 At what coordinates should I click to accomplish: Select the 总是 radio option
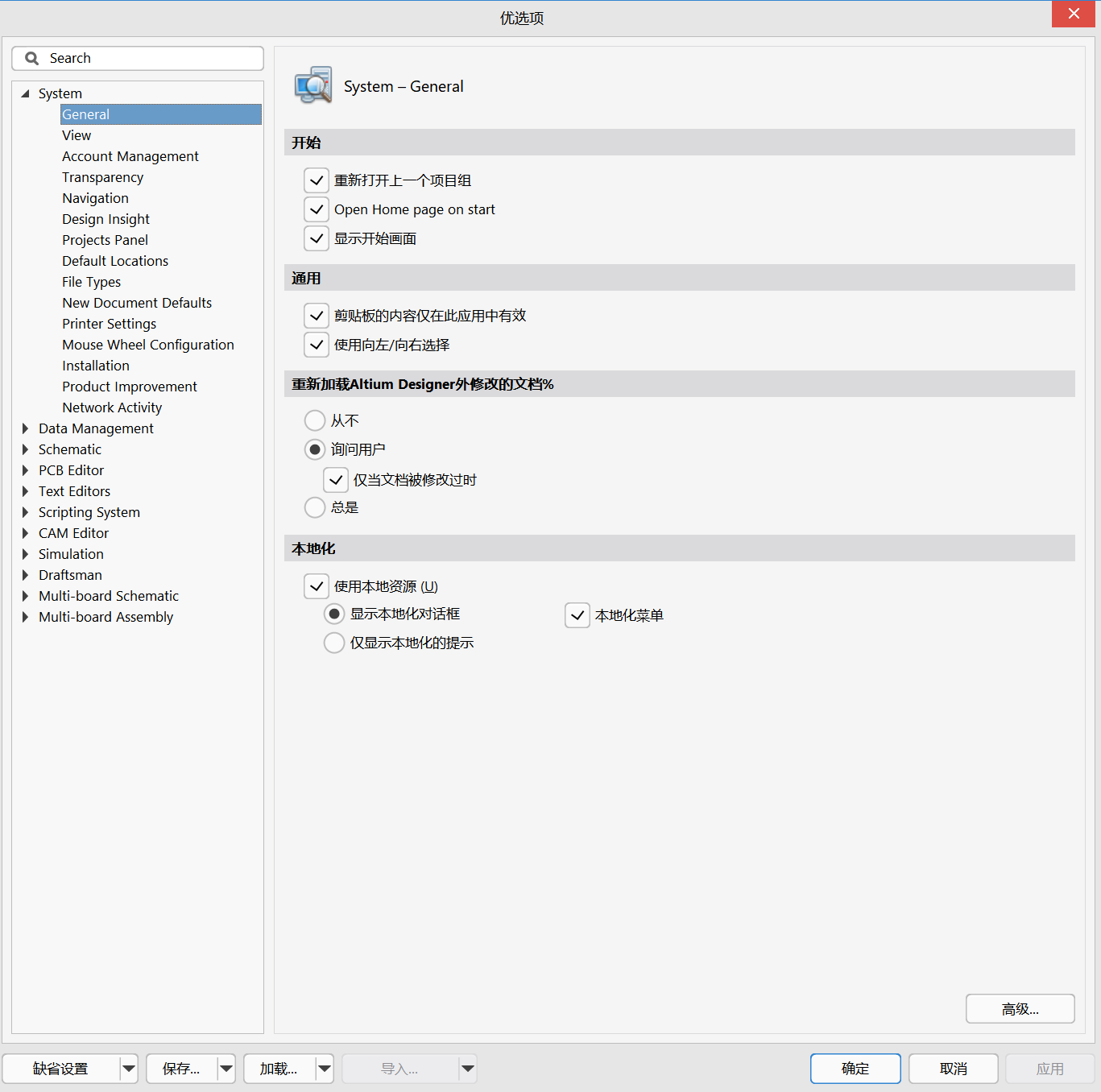pyautogui.click(x=315, y=507)
